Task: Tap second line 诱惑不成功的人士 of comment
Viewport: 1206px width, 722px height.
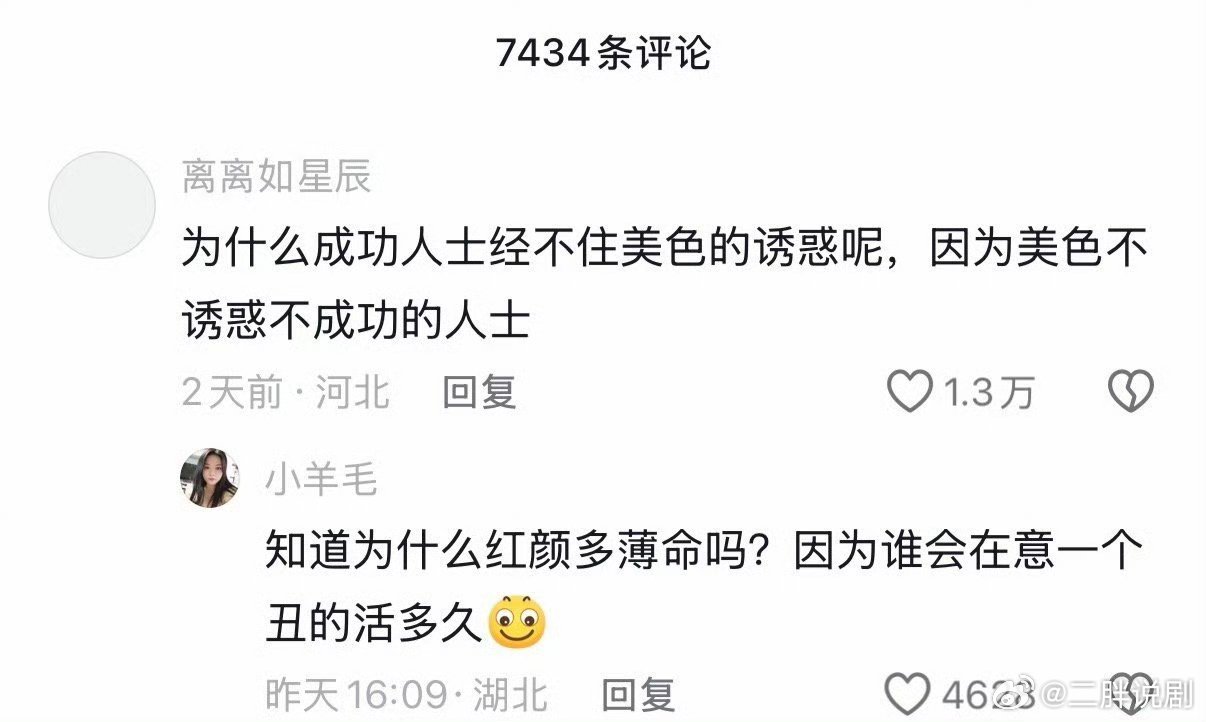Action: pyautogui.click(x=356, y=321)
